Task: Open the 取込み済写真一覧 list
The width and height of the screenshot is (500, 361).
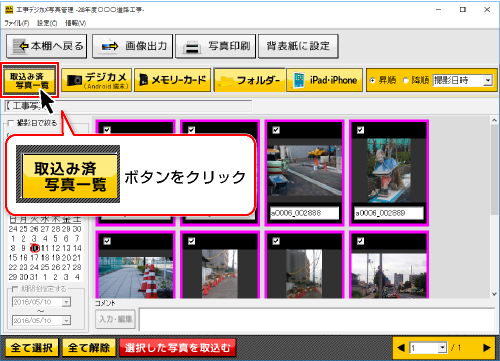Action: (x=29, y=80)
